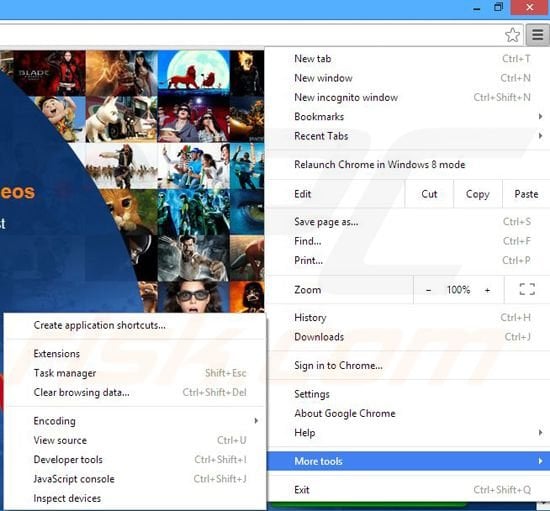
Task: Expand the Help submenu arrow
Action: tap(541, 433)
